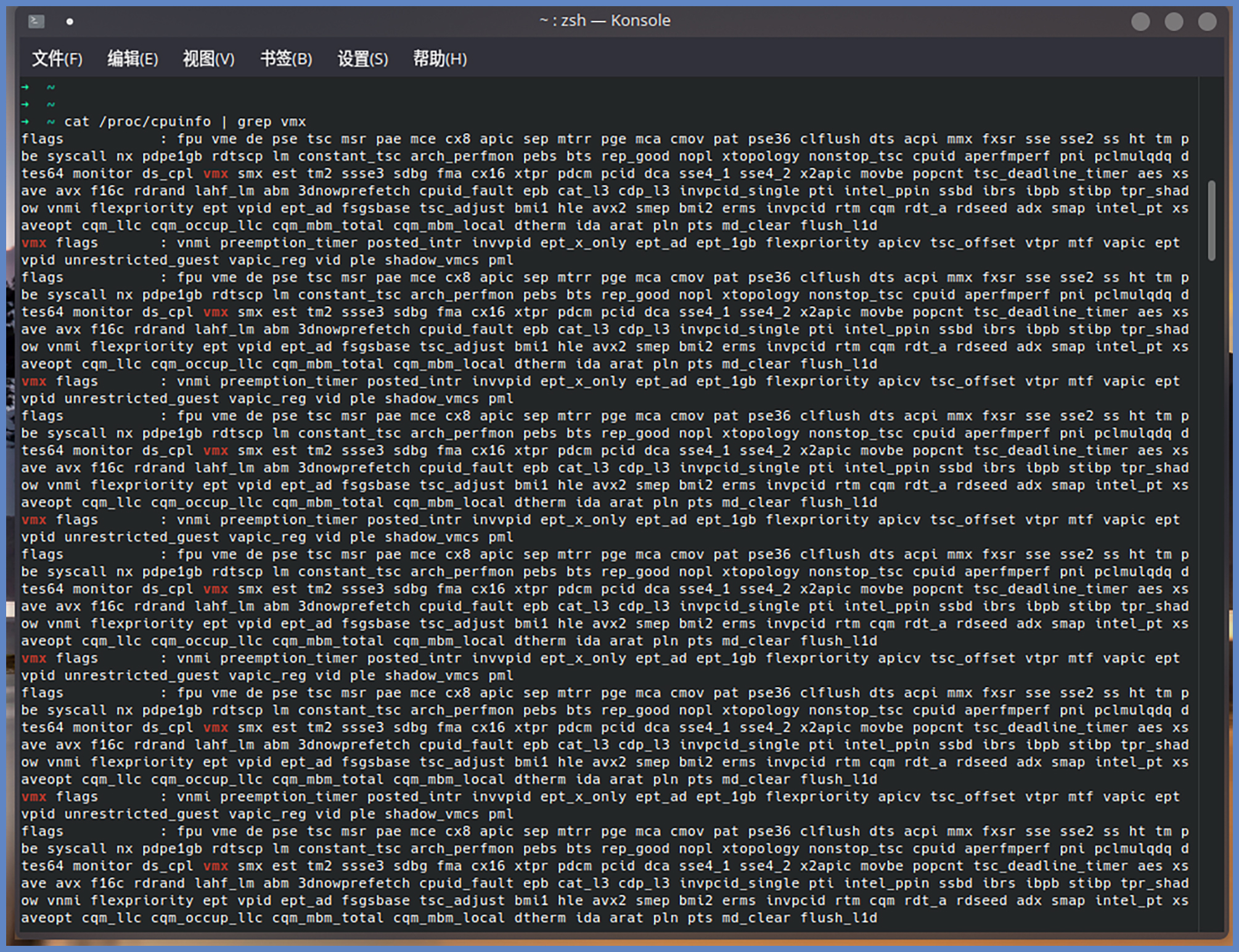Click 'flush_l1d' on the bottom terminal line

(x=838, y=918)
